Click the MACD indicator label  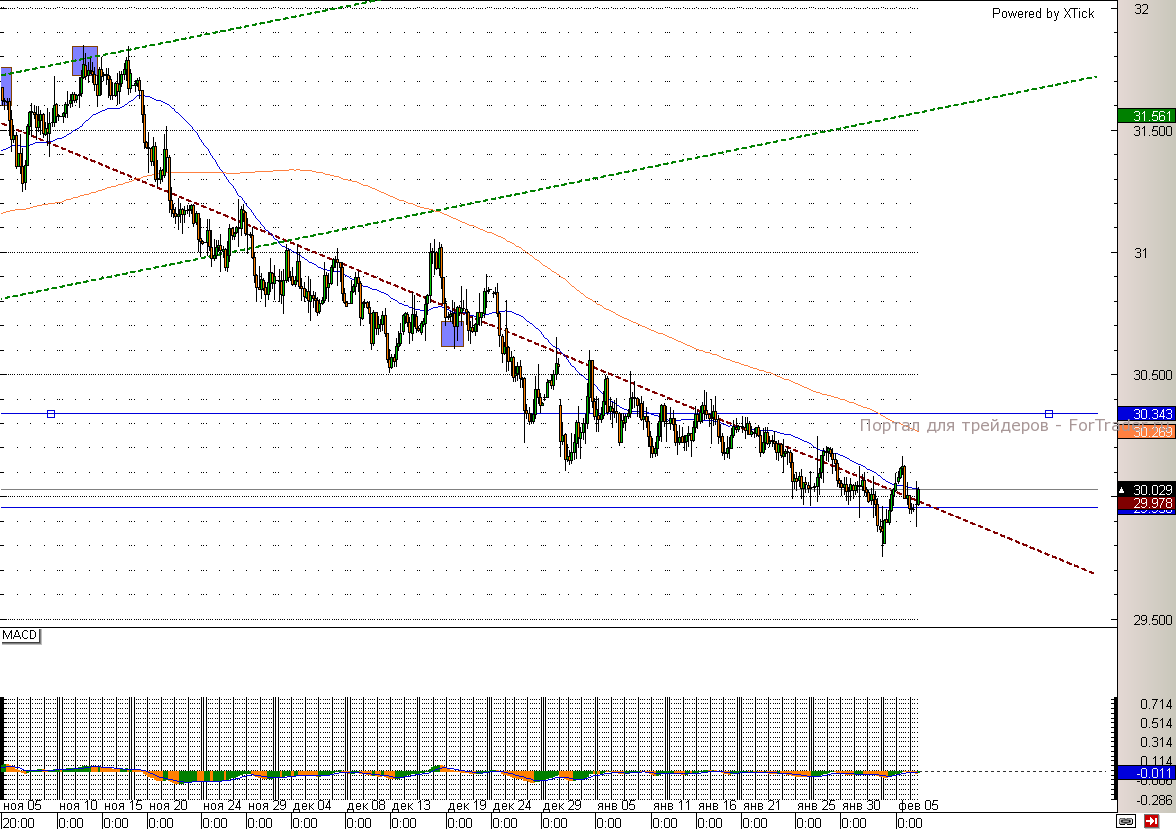tap(20, 635)
